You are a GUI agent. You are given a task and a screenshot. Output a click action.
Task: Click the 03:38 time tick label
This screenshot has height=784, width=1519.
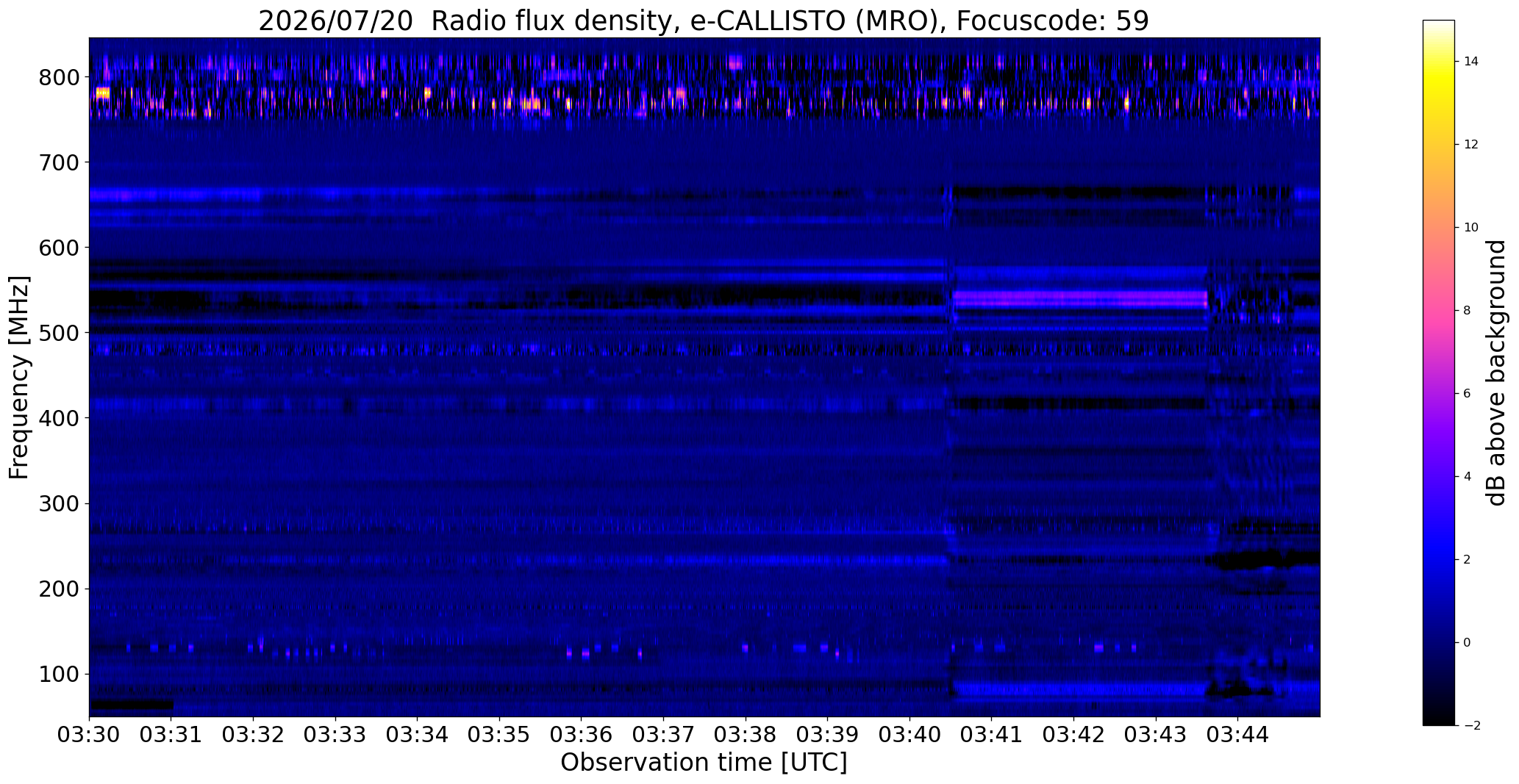(x=746, y=735)
